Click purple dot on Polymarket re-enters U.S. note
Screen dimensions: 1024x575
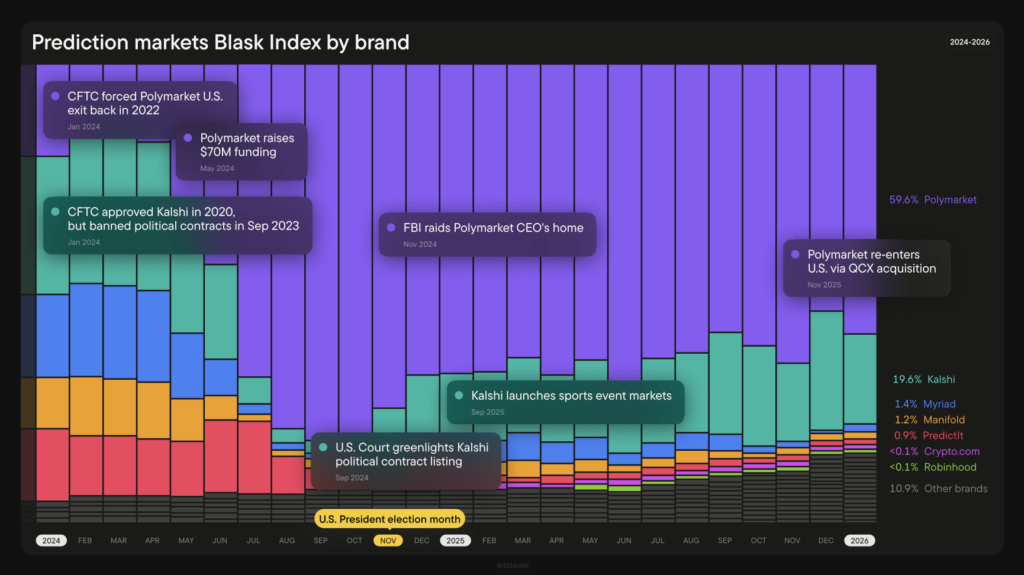795,254
